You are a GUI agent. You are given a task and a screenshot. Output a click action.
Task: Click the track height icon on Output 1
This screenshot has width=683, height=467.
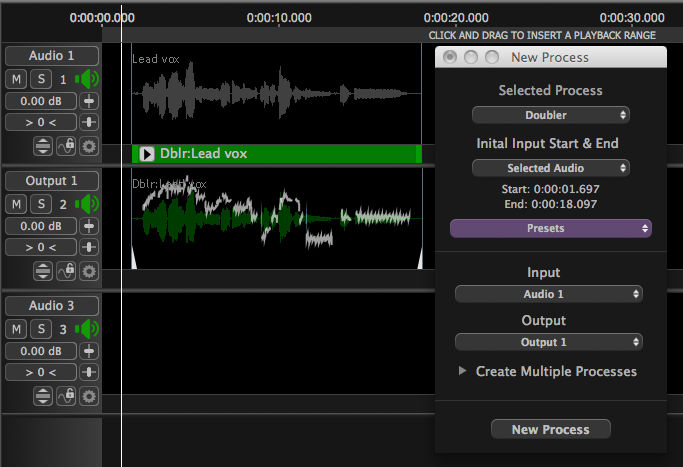click(43, 271)
